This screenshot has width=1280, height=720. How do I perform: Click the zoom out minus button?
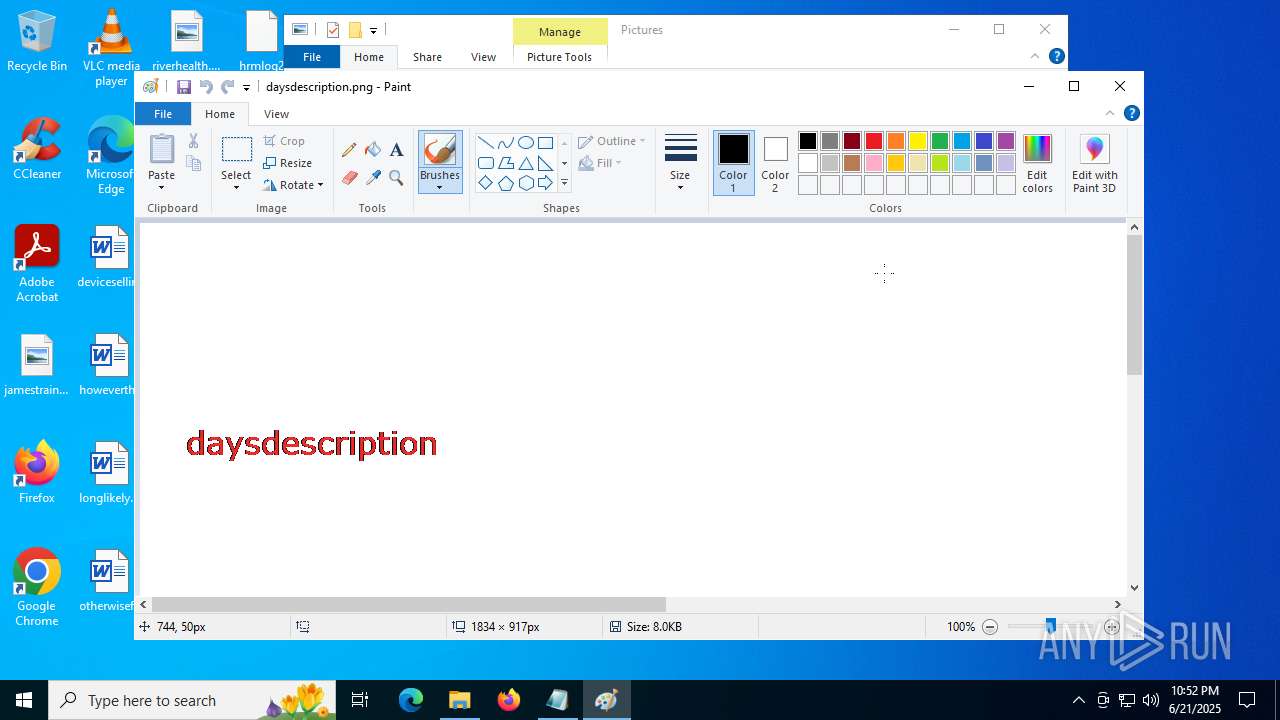pyautogui.click(x=990, y=627)
